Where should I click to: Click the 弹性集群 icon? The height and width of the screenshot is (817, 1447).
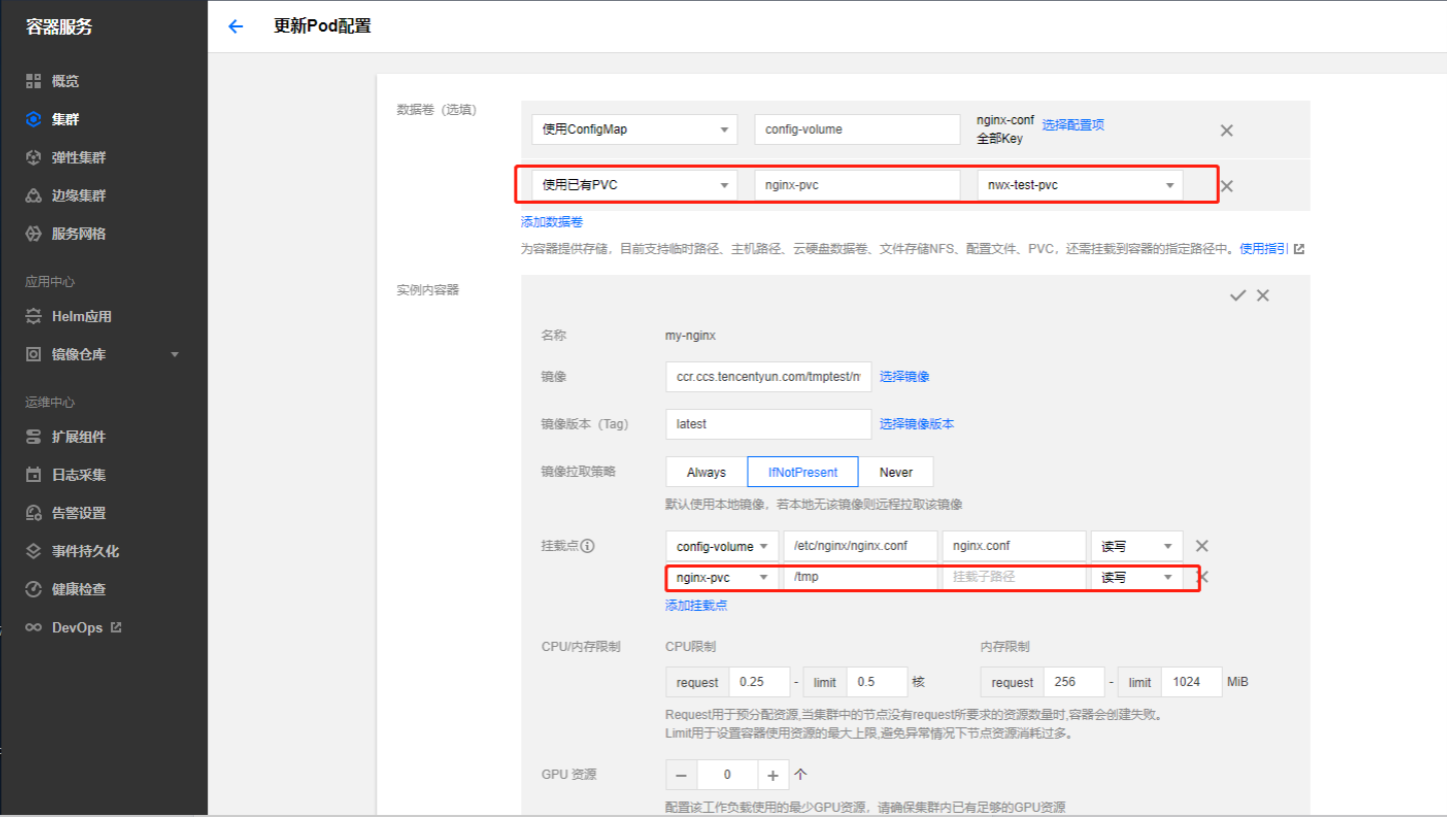tap(33, 157)
